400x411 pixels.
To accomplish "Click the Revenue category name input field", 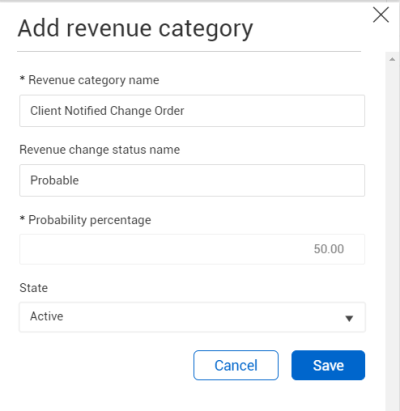I will pyautogui.click(x=192, y=111).
